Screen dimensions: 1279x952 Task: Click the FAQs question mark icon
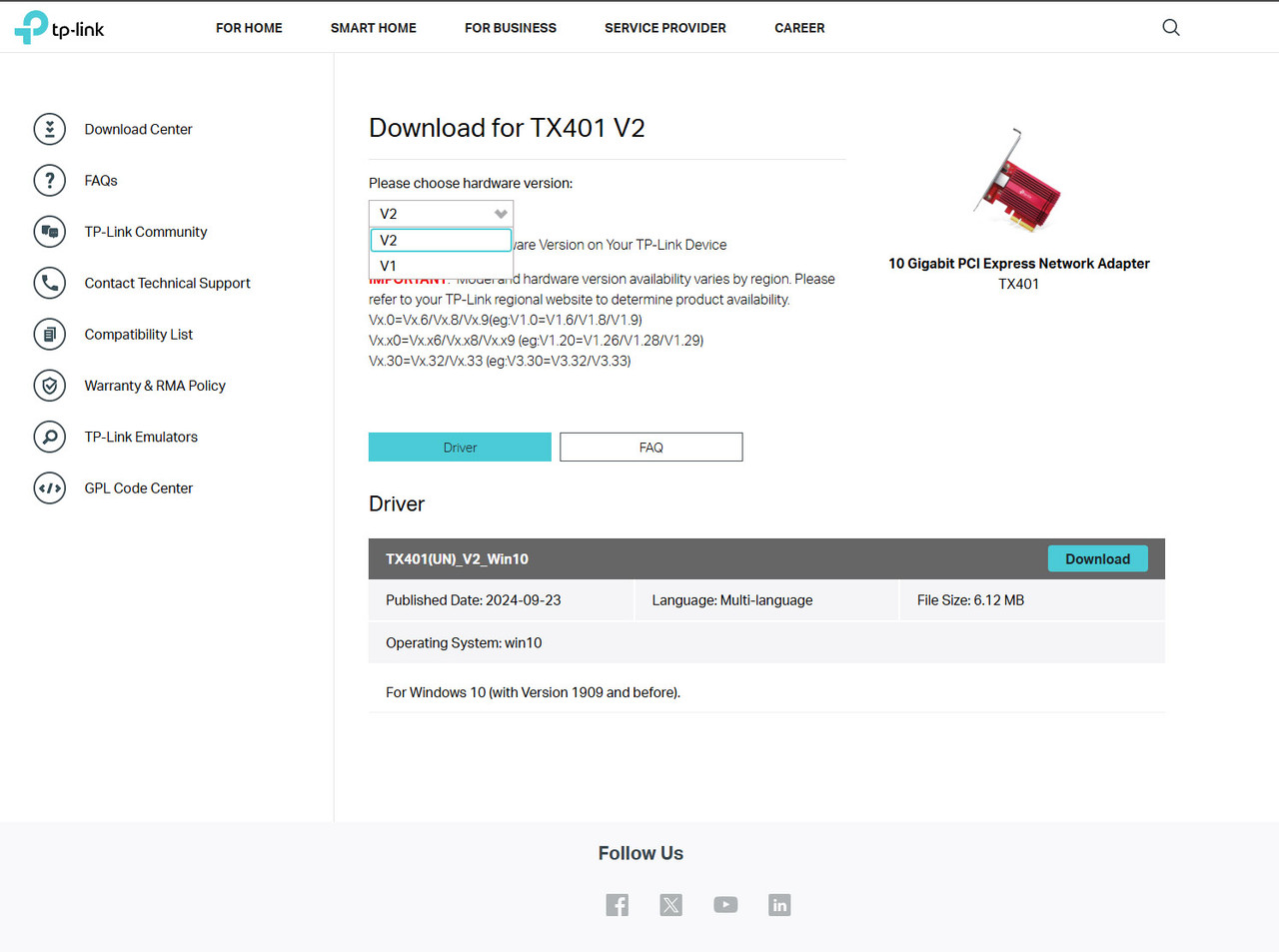(50, 180)
